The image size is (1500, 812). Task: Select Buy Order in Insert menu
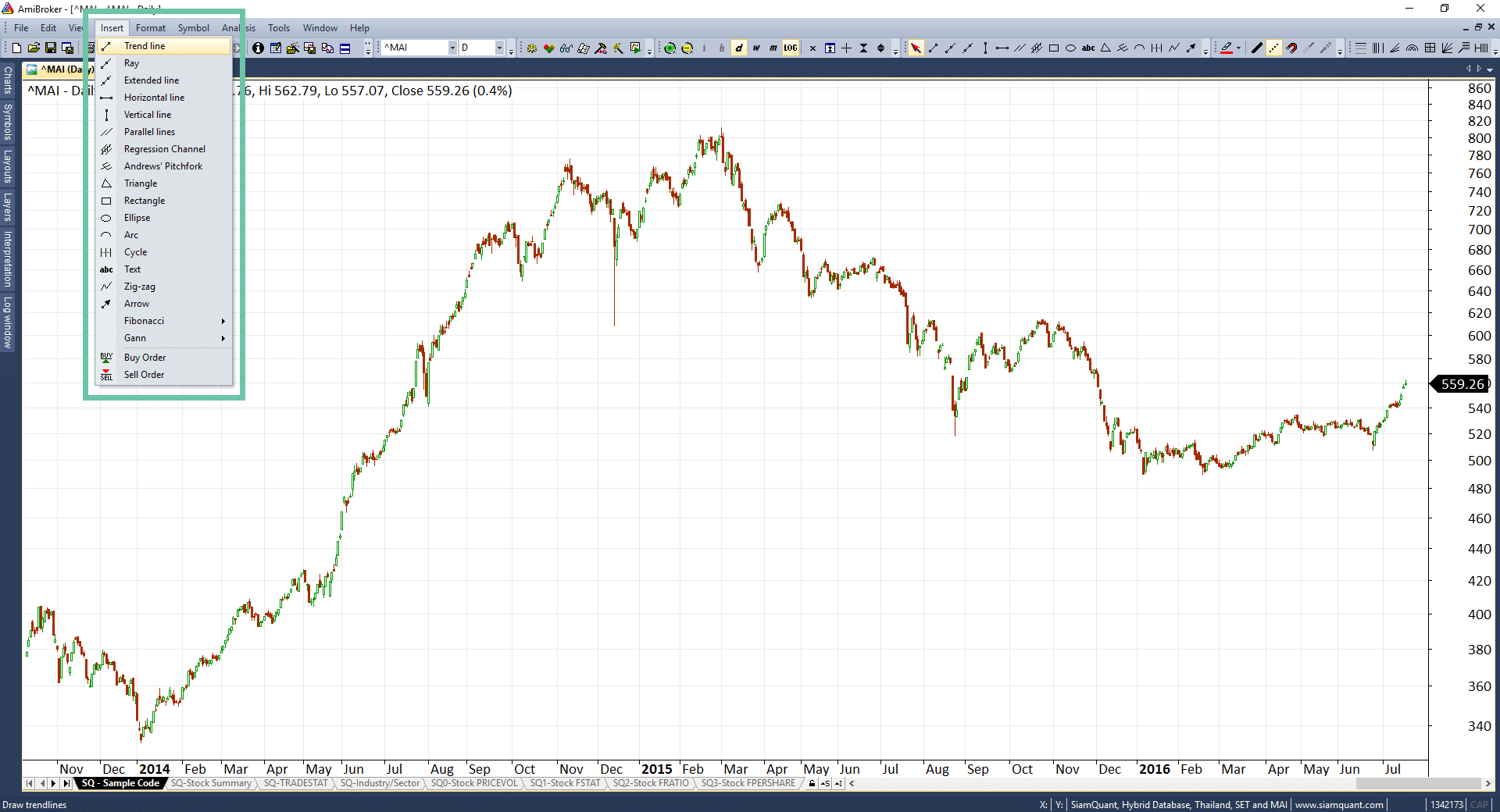(x=145, y=358)
